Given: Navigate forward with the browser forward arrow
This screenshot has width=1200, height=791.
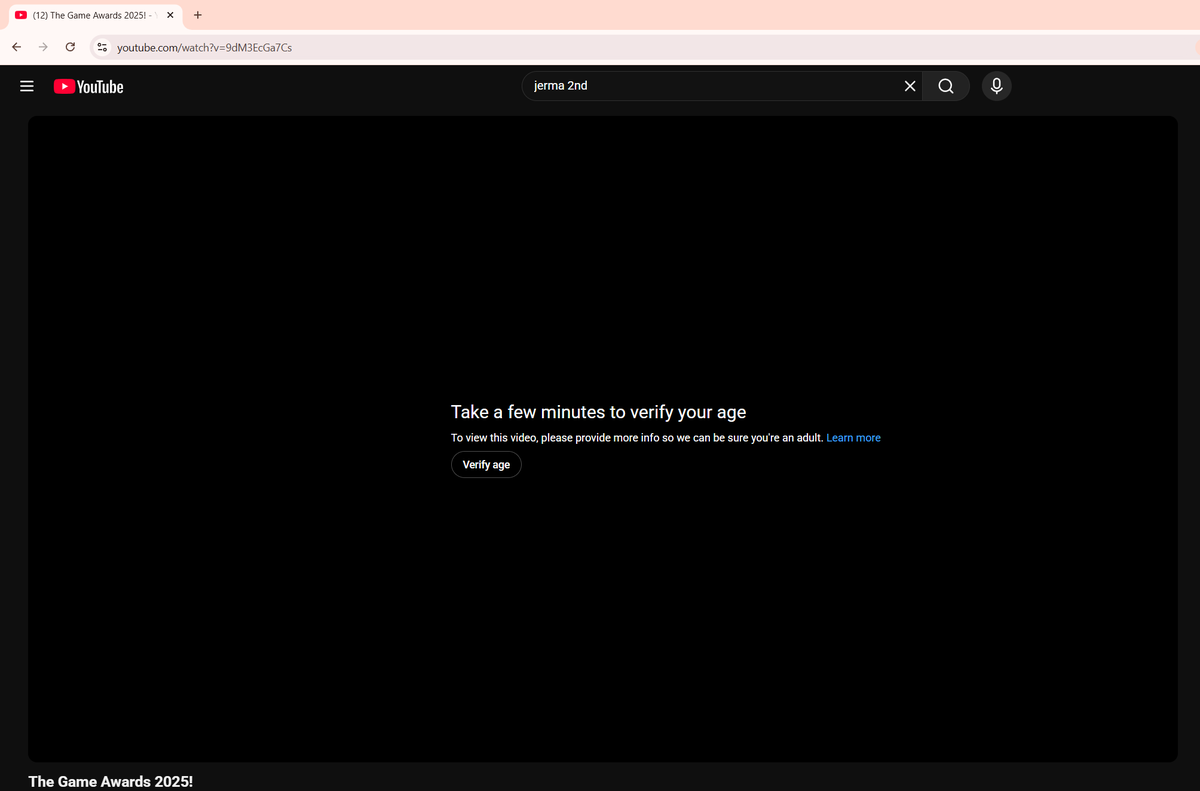Looking at the screenshot, I should click(x=43, y=47).
